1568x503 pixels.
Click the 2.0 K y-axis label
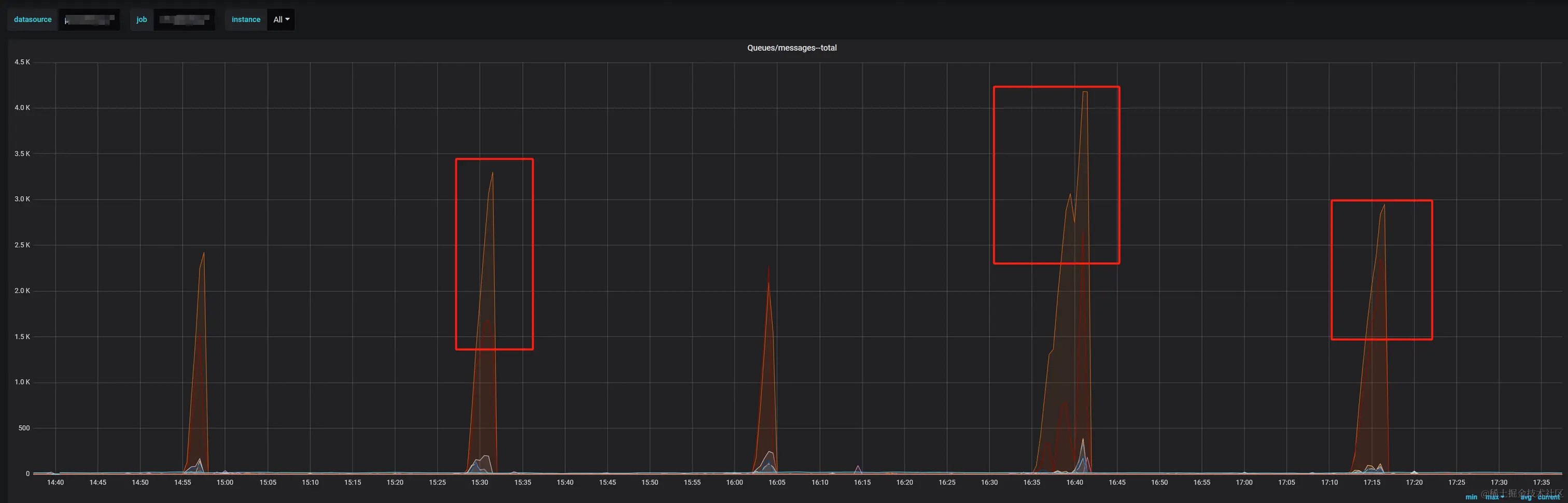click(x=22, y=291)
